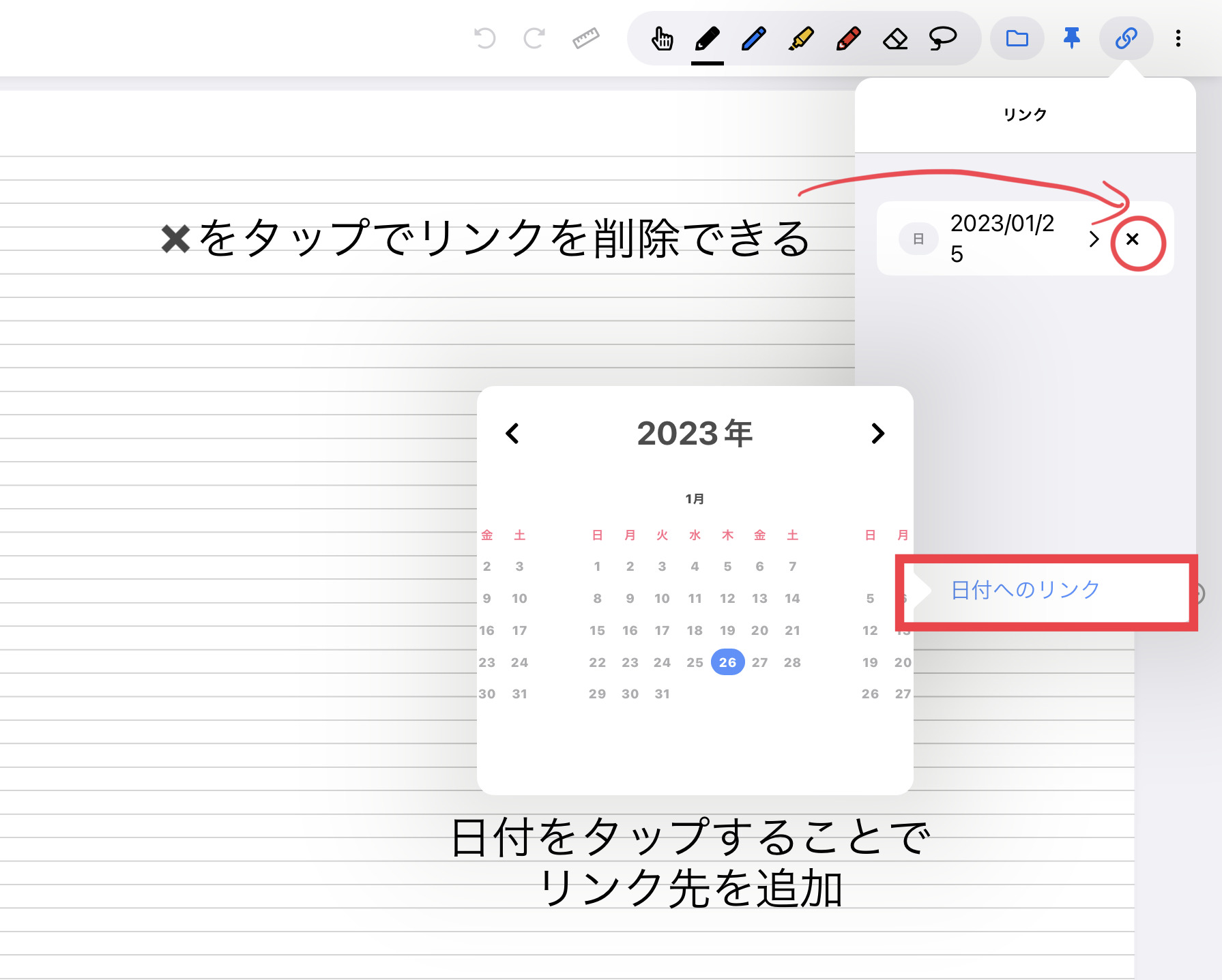The height and width of the screenshot is (980, 1222).
Task: Select the lasso selection tool
Action: coord(942,39)
